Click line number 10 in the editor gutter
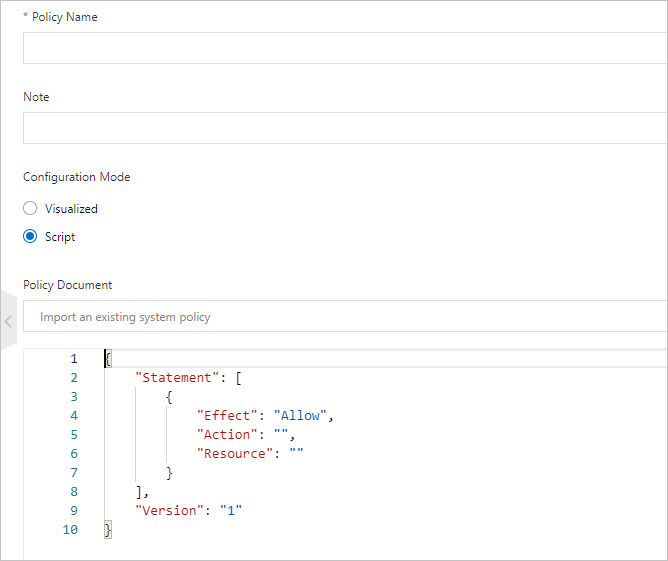The height and width of the screenshot is (561, 668). [70, 530]
